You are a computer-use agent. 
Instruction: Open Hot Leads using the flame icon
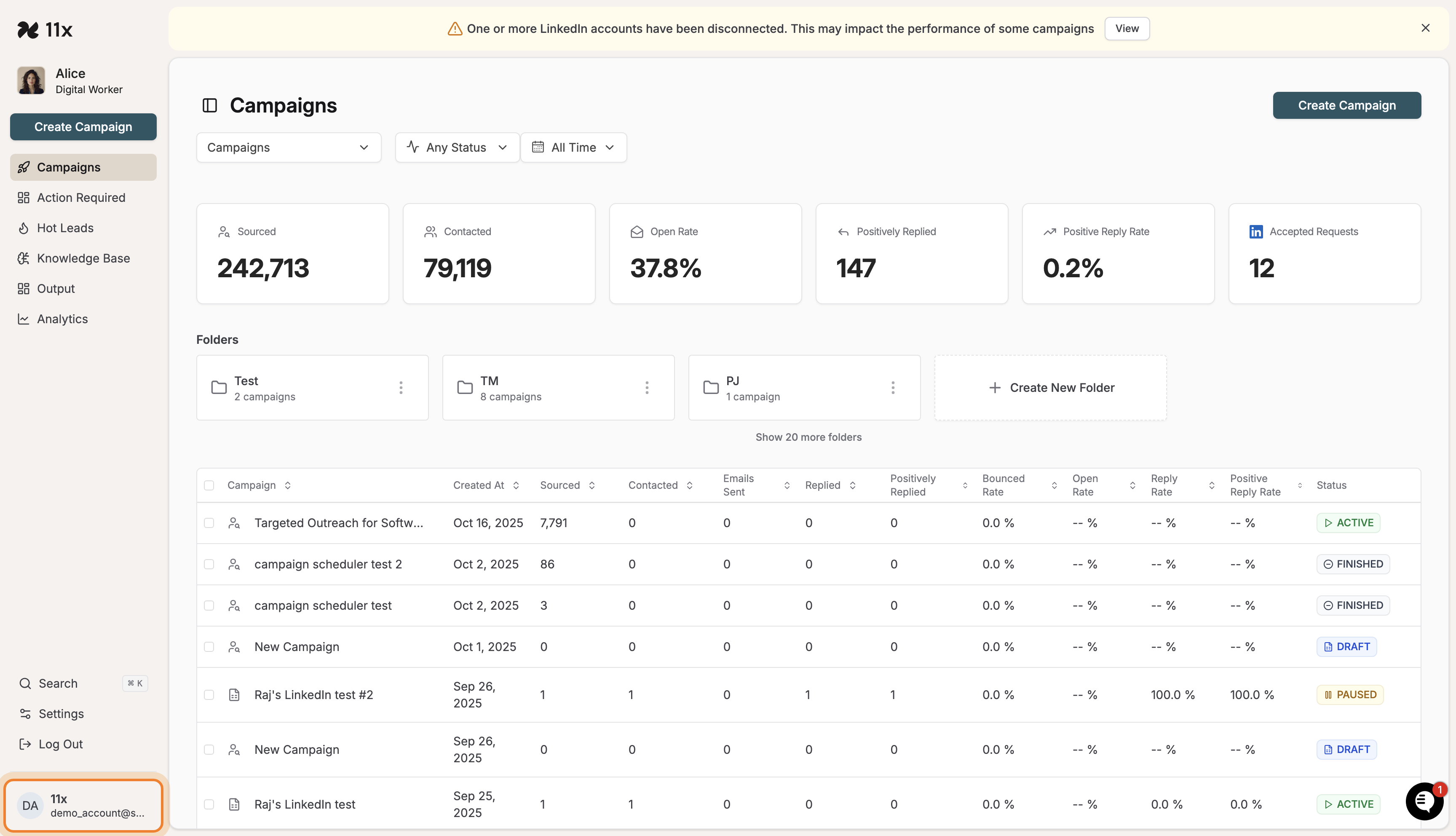(x=24, y=228)
